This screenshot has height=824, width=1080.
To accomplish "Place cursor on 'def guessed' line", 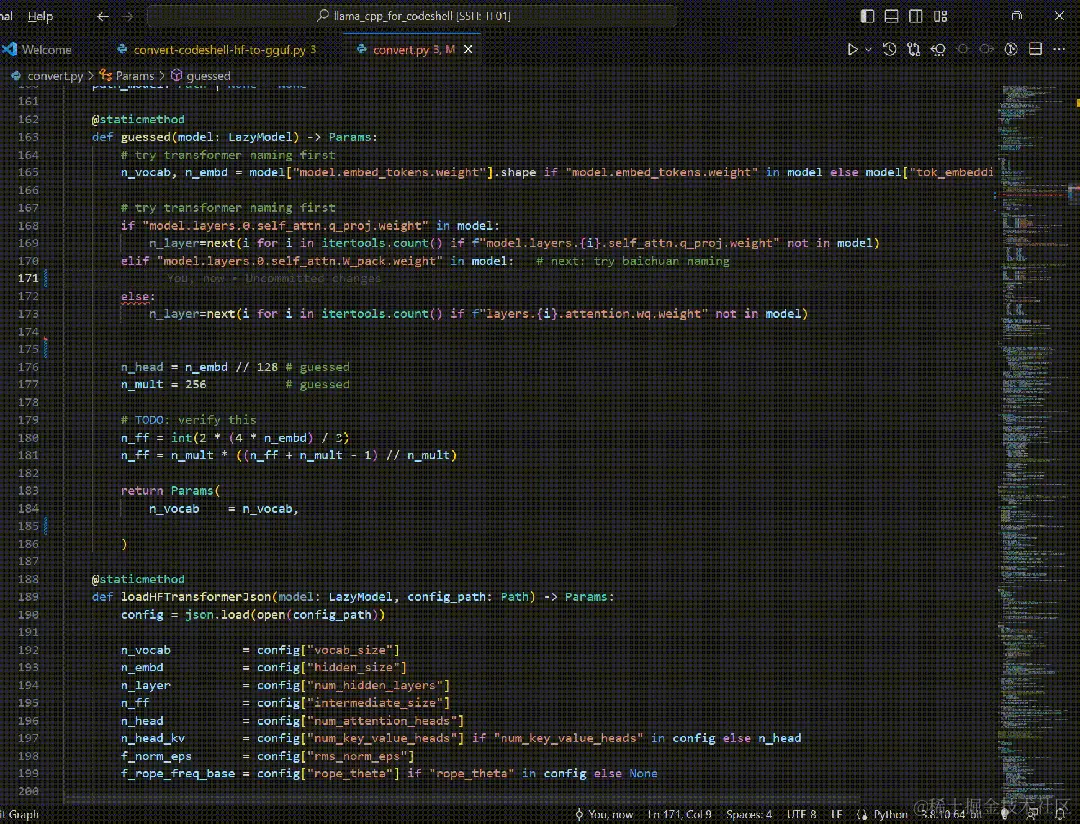I will coord(235,137).
